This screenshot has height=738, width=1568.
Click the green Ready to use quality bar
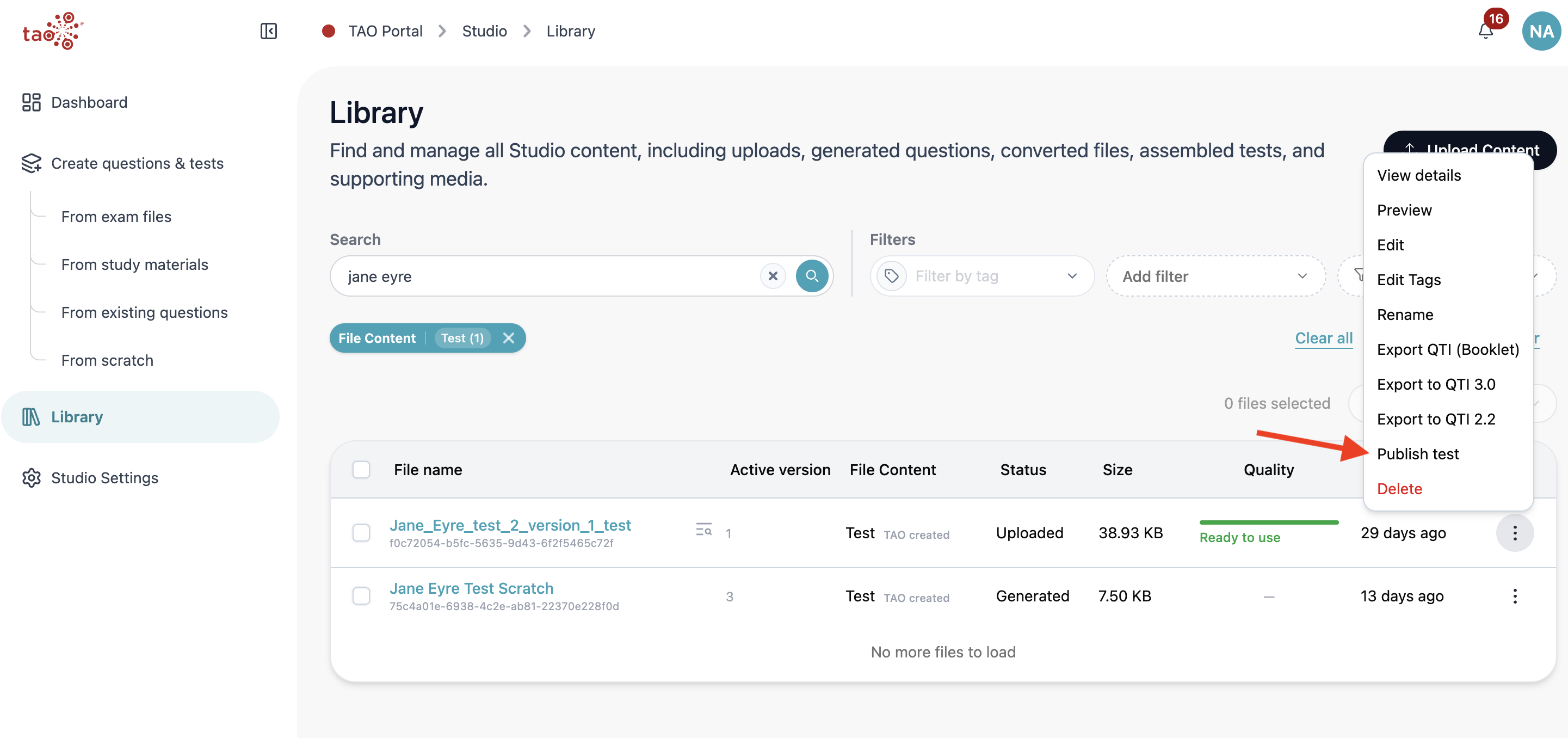pyautogui.click(x=1269, y=522)
